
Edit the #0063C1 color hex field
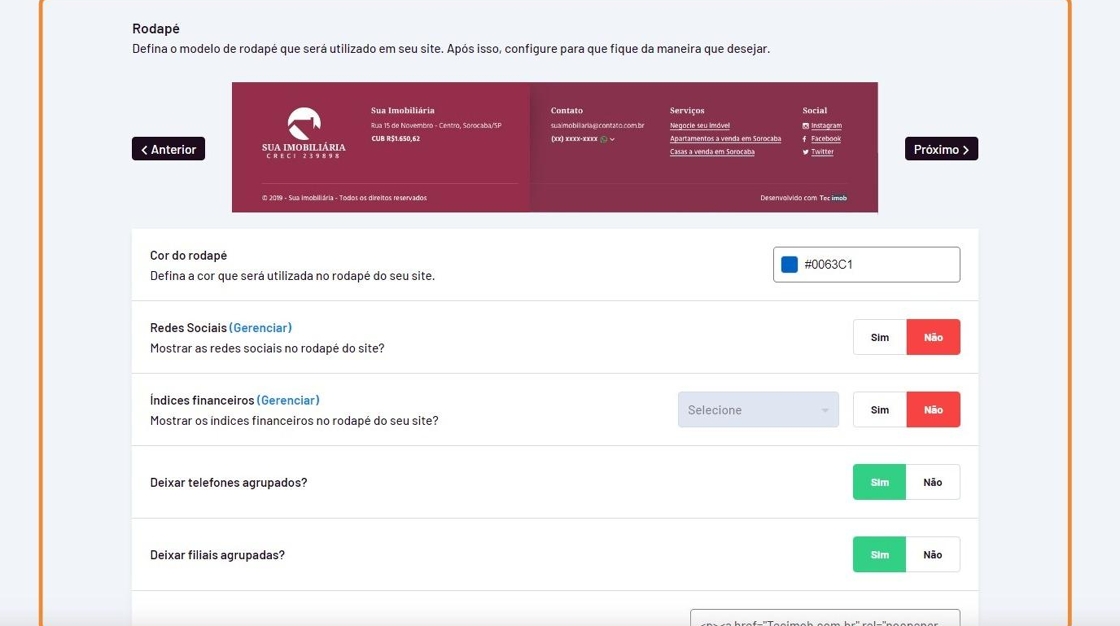coord(876,265)
